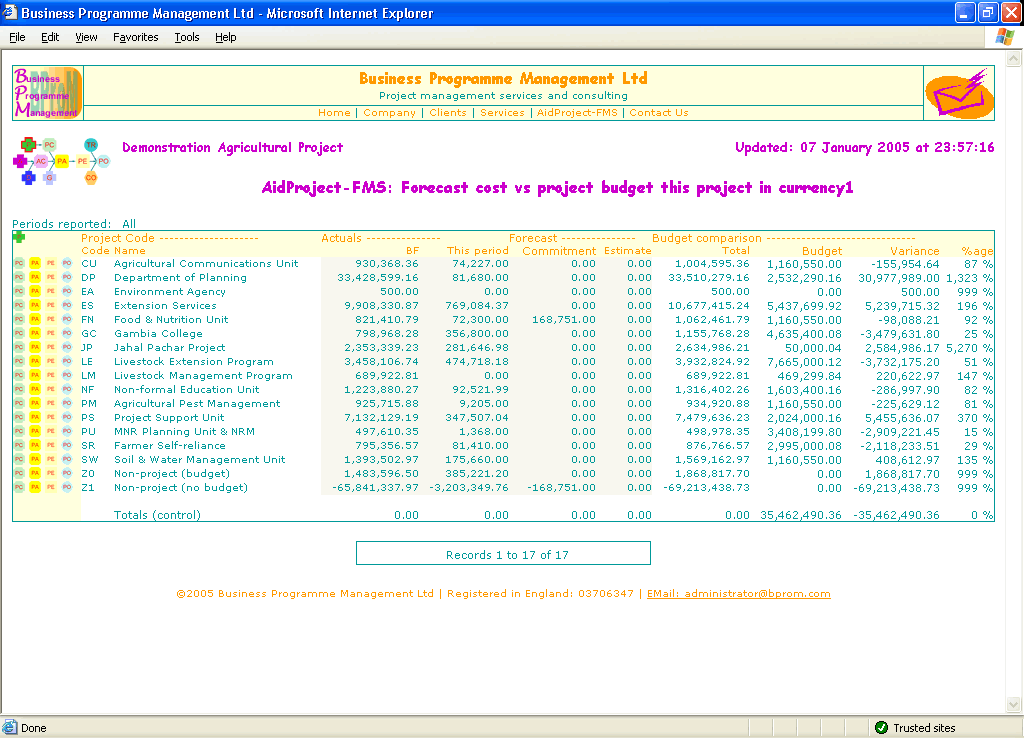1024x738 pixels.
Task: Click the G icon in the navigation diagram
Action: coord(50,177)
